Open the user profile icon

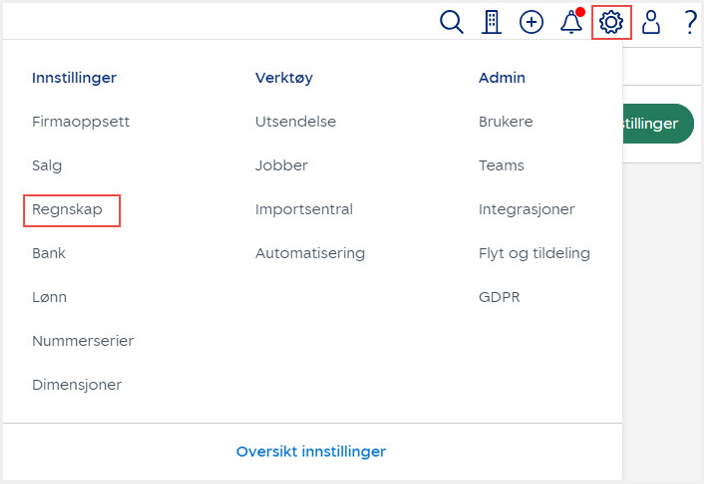(x=651, y=22)
